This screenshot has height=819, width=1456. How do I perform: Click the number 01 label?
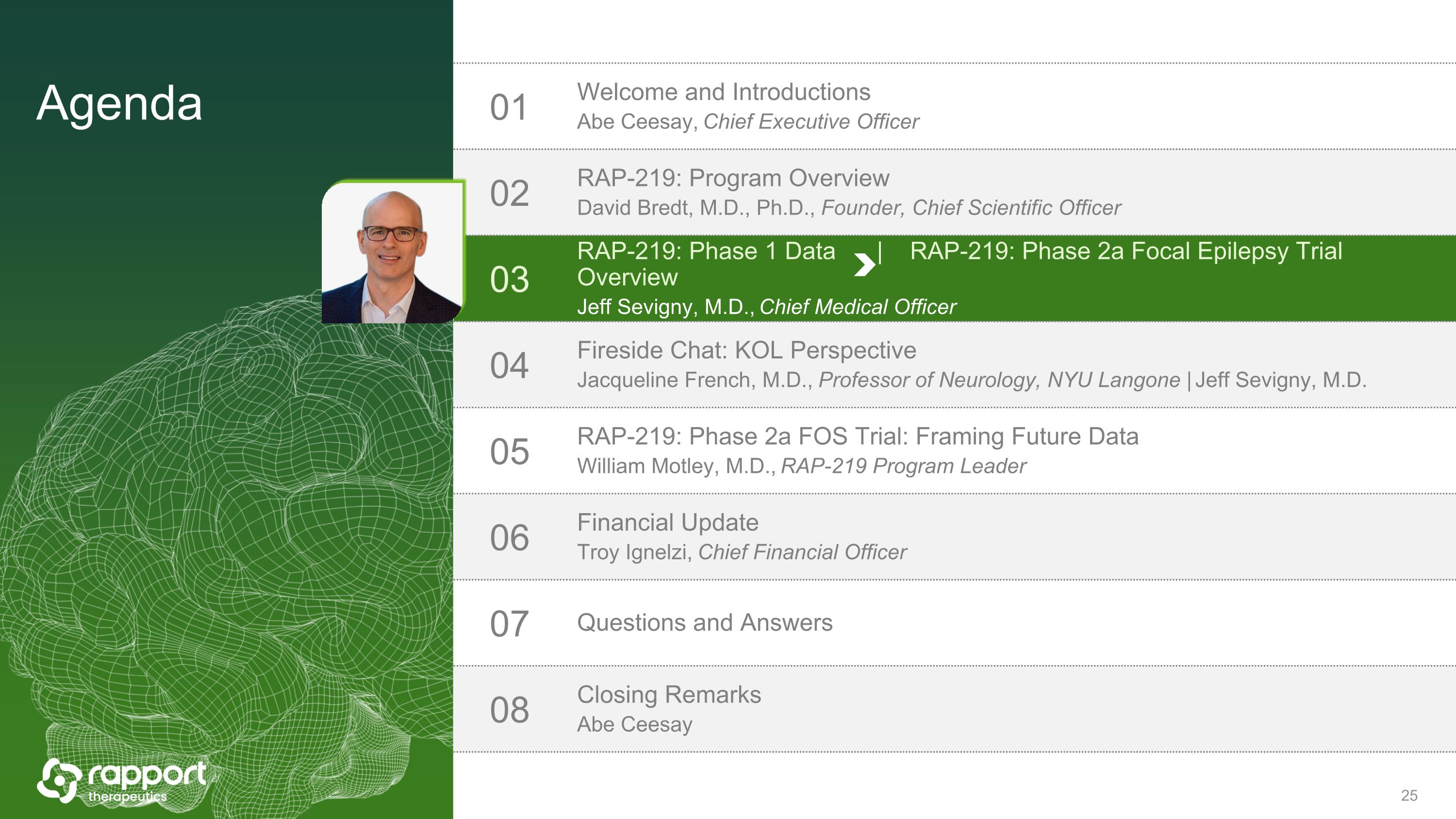[x=509, y=107]
